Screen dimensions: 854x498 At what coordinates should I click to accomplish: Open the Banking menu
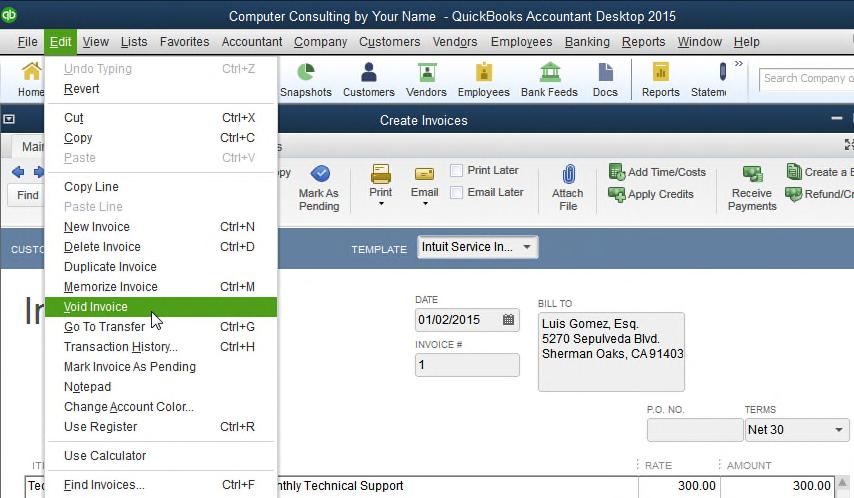point(587,42)
